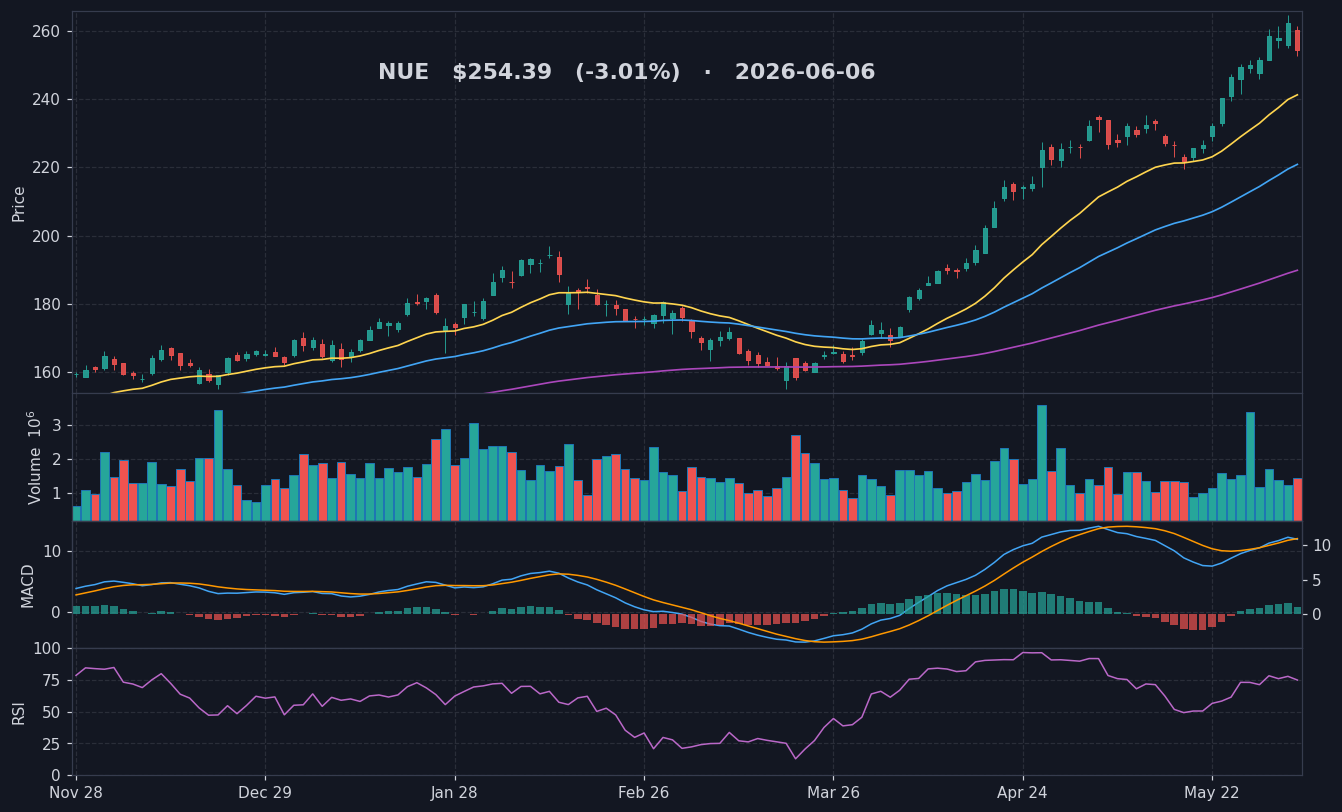Select the 50 tick on the RSI axis

[52, 713]
